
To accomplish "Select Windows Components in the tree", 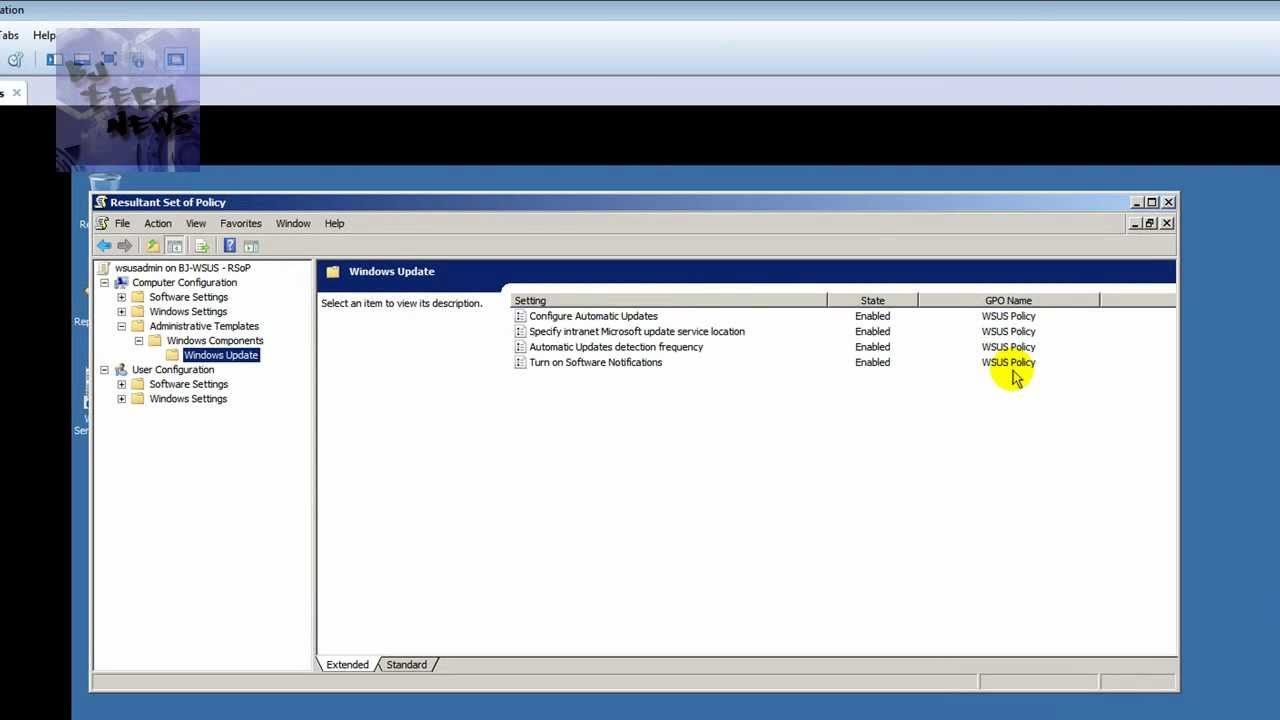I will 215,341.
